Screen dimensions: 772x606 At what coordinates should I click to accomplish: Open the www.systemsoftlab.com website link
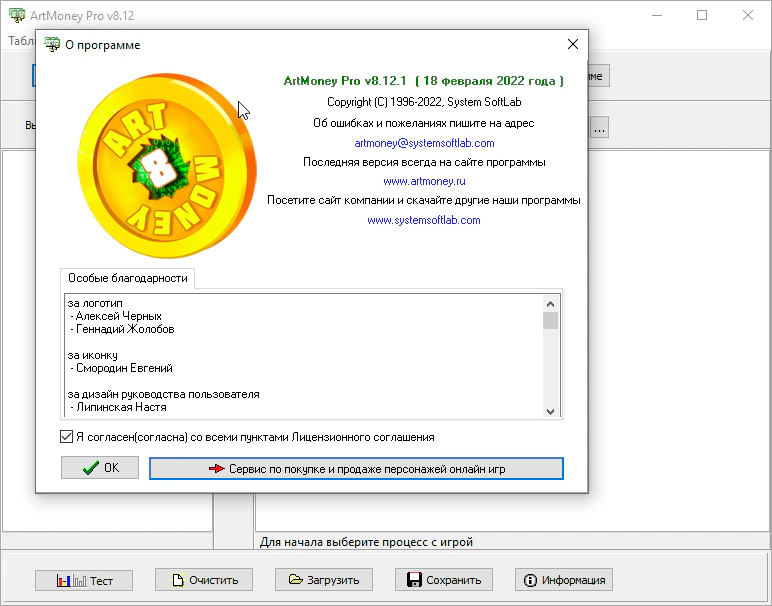424,220
